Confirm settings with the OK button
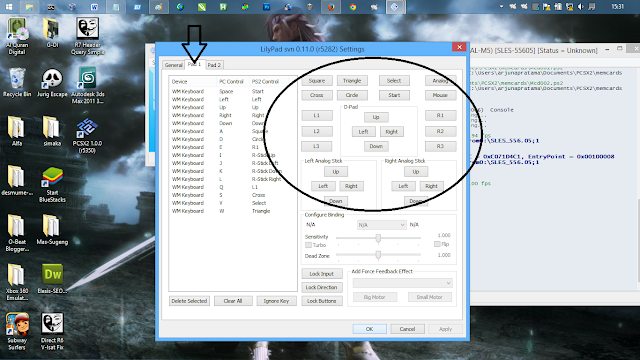640x360 pixels. tap(369, 329)
